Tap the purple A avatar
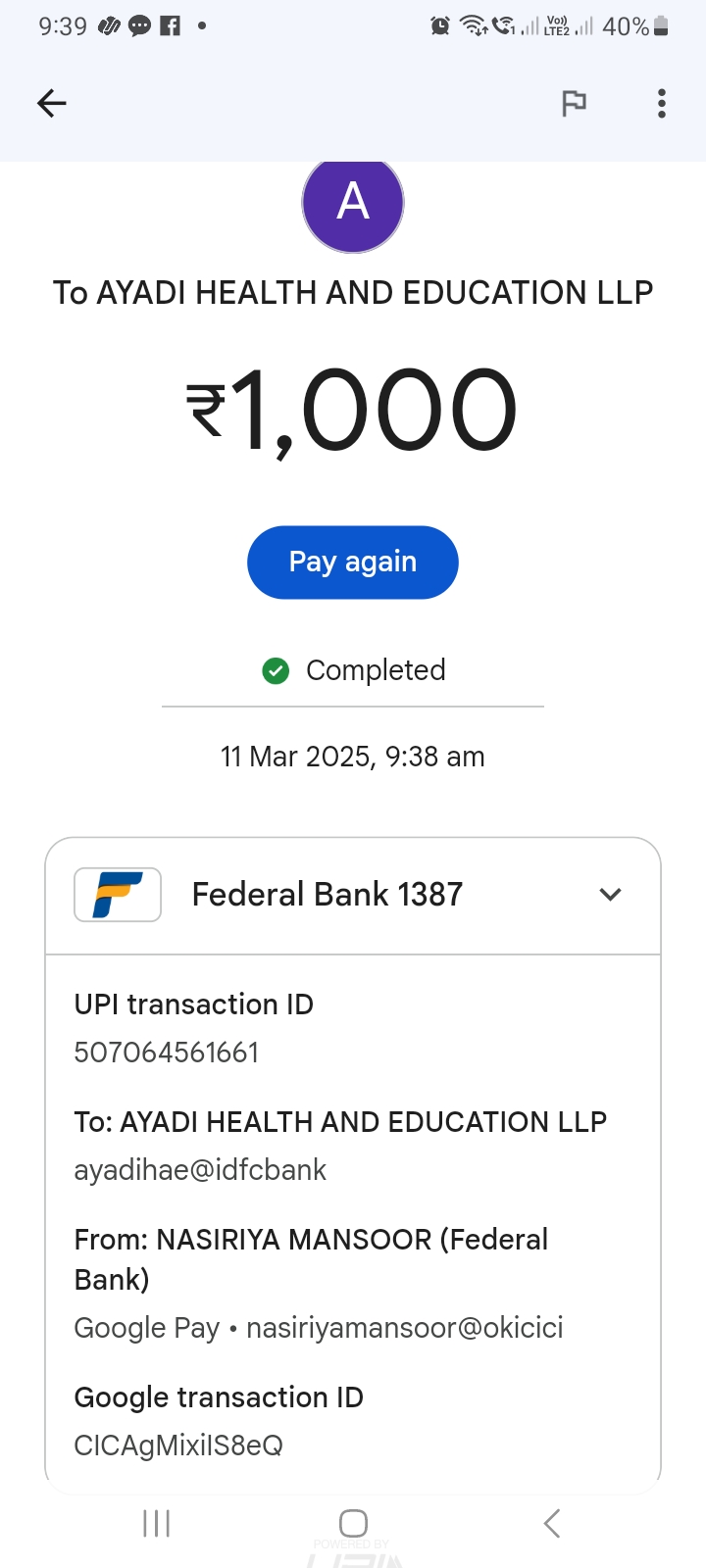This screenshot has width=706, height=1568. 353,203
